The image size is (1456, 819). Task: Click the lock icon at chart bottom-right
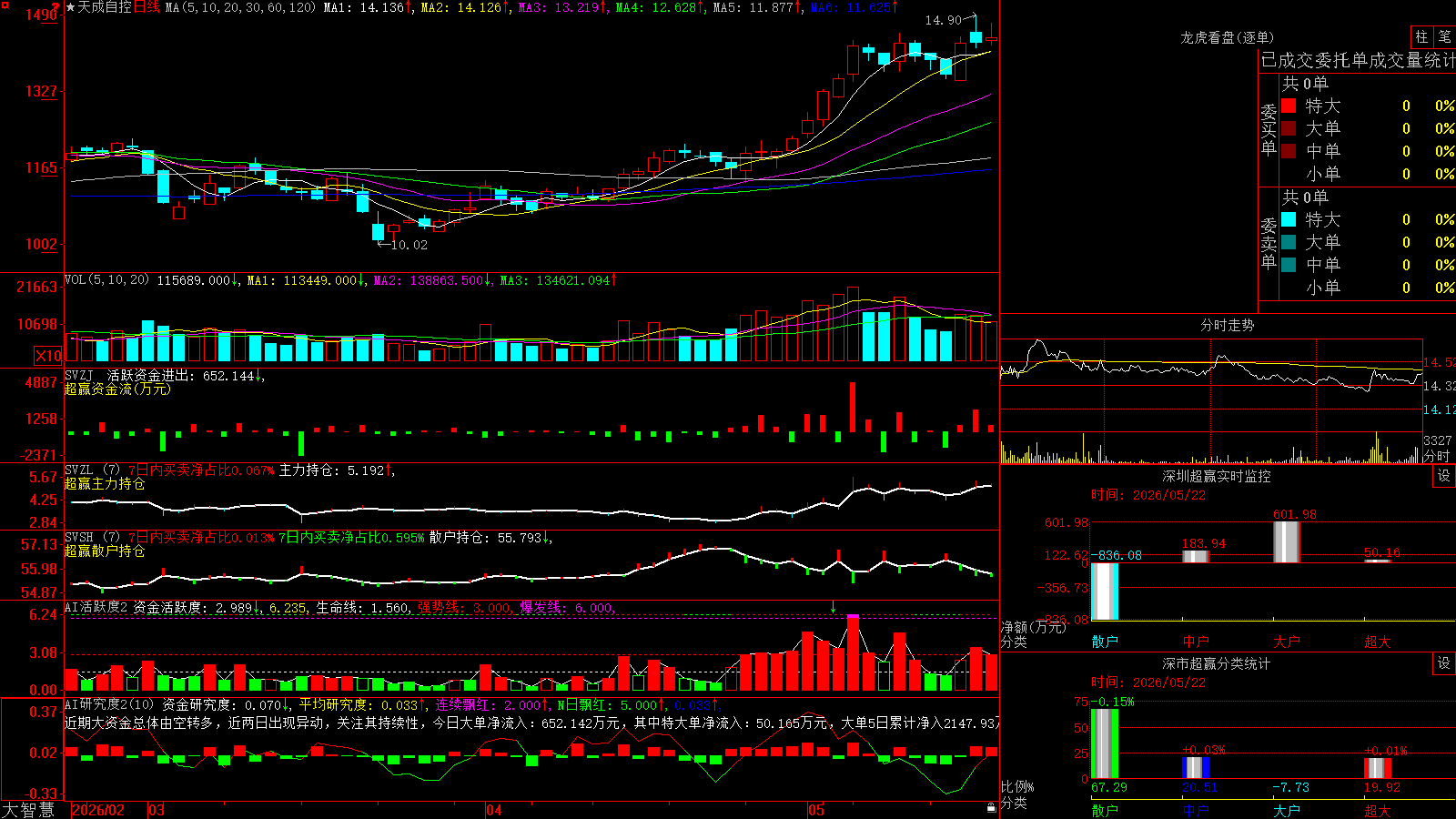(991, 808)
